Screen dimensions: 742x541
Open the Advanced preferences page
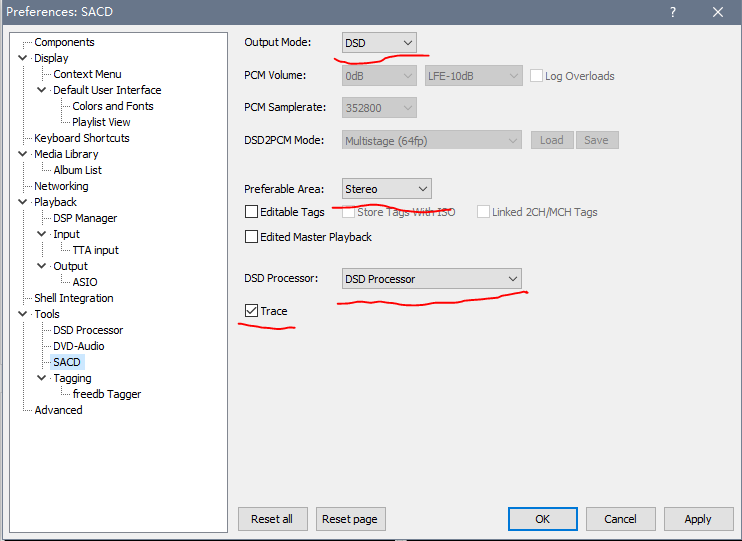58,410
